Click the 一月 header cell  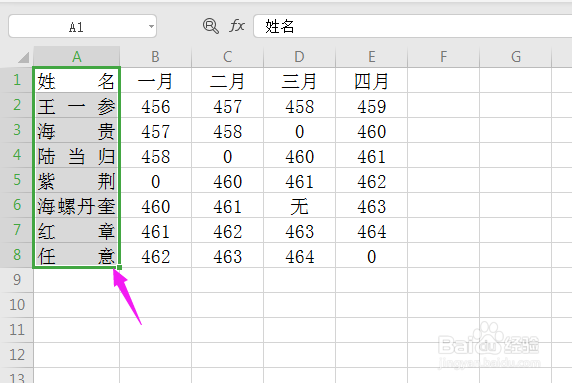pos(155,80)
